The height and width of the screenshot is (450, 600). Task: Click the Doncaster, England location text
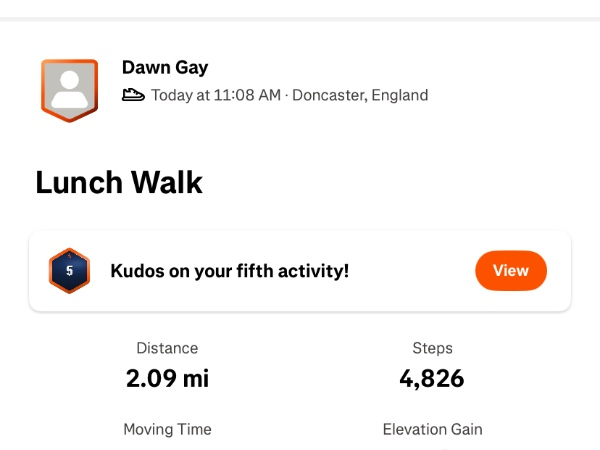[x=360, y=96]
